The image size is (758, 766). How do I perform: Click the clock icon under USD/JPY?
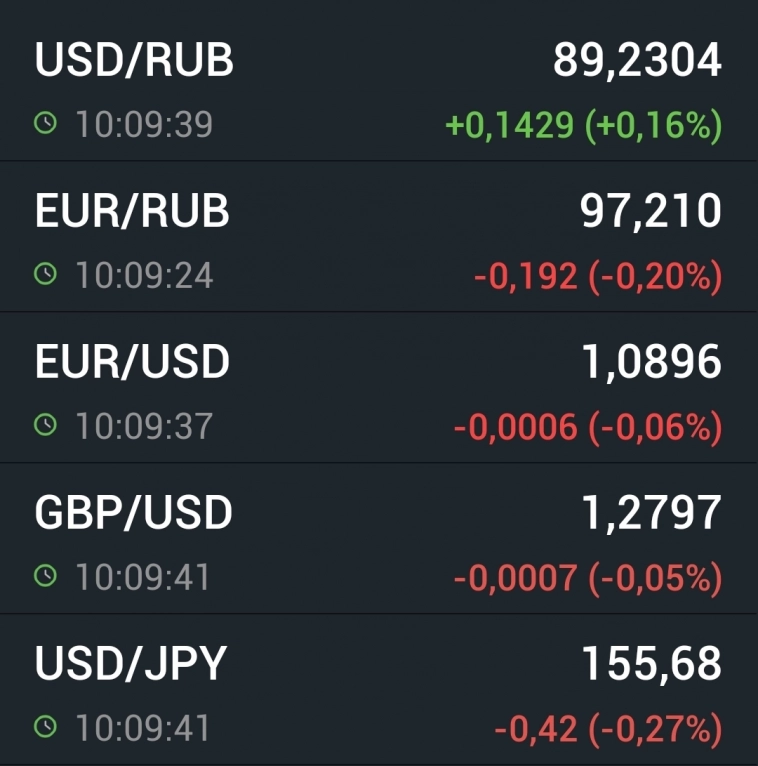coord(46,727)
